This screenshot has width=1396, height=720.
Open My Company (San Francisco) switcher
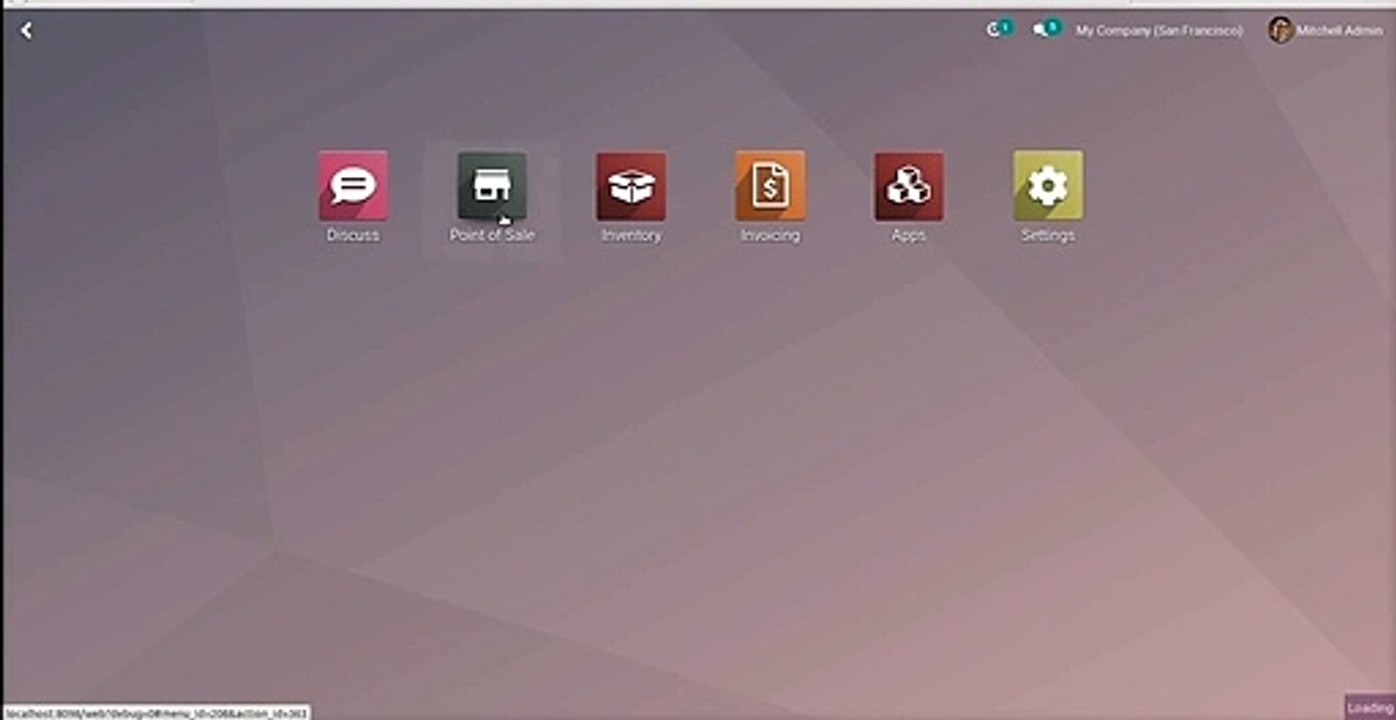tap(1159, 31)
